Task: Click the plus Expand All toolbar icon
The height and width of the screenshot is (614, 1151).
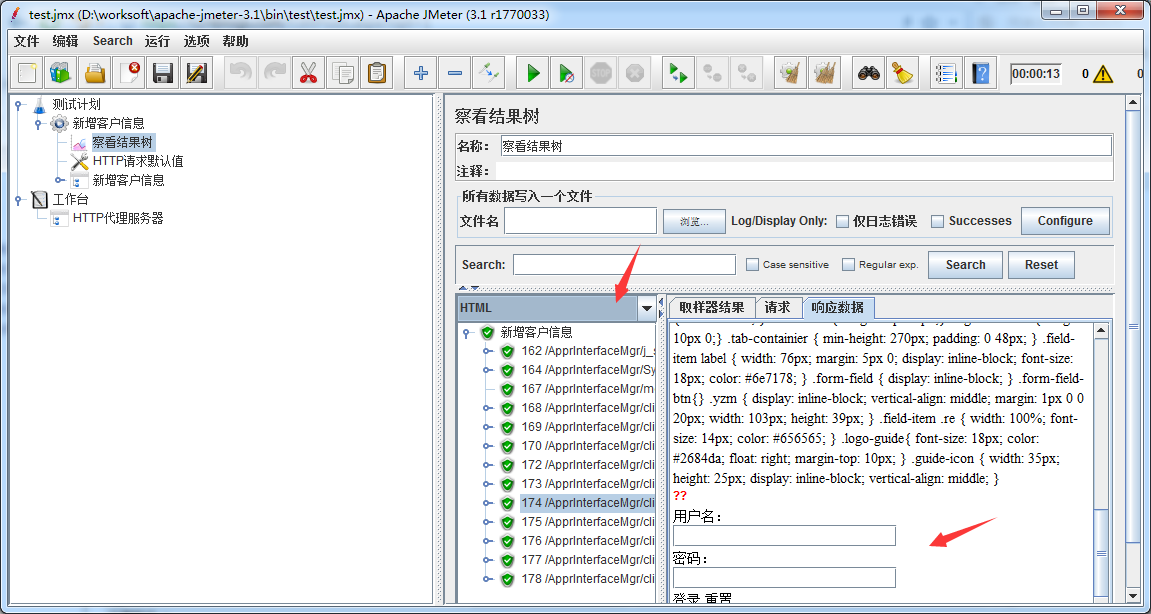Action: pyautogui.click(x=421, y=73)
